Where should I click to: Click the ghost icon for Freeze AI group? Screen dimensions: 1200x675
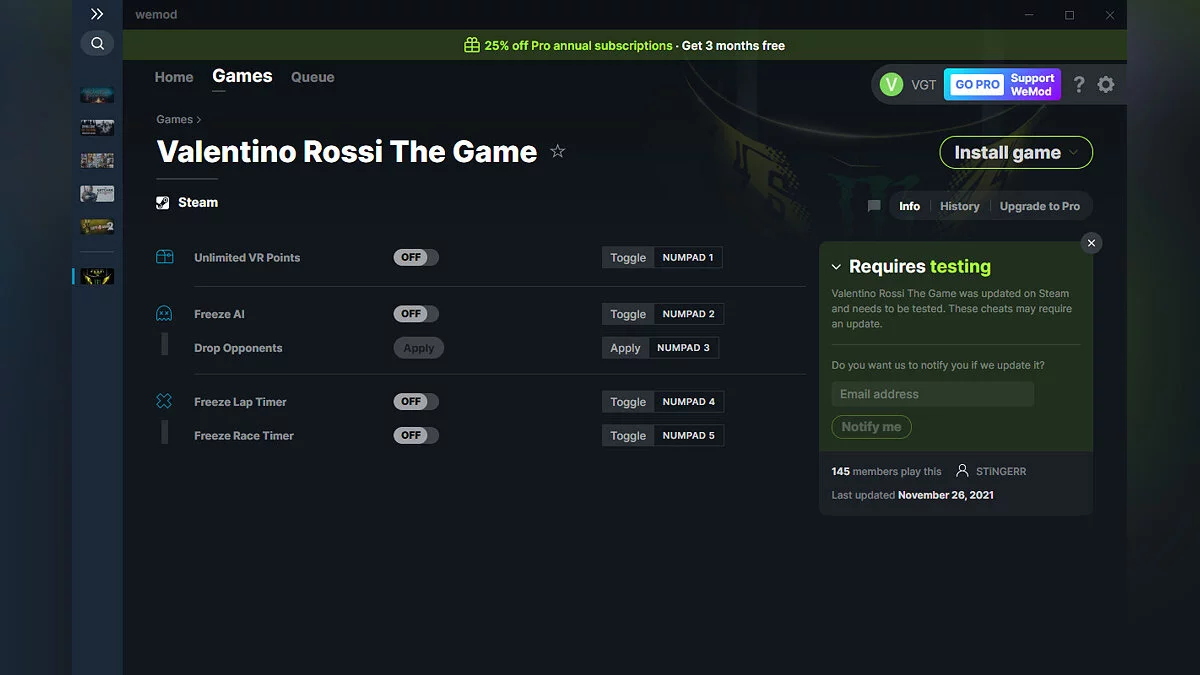(164, 314)
